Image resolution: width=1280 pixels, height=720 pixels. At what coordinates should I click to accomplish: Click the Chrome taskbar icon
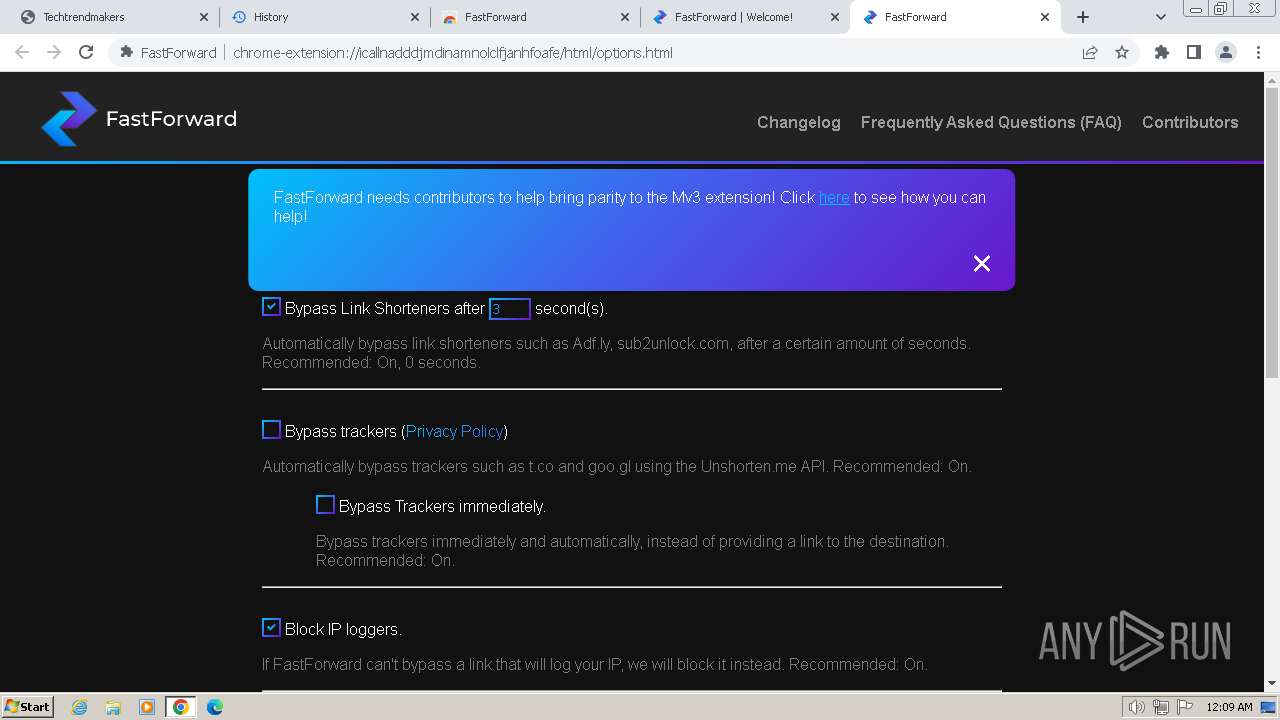[181, 707]
